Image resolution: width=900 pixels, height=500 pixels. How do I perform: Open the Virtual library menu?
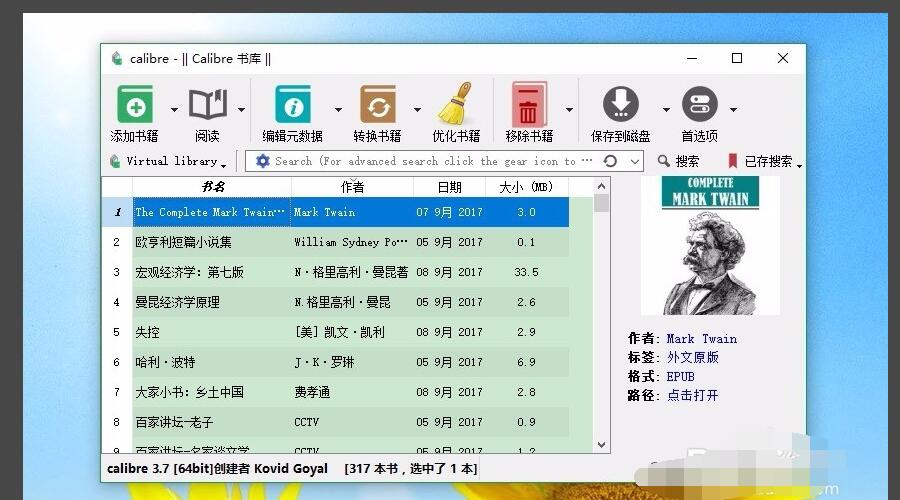pyautogui.click(x=168, y=161)
